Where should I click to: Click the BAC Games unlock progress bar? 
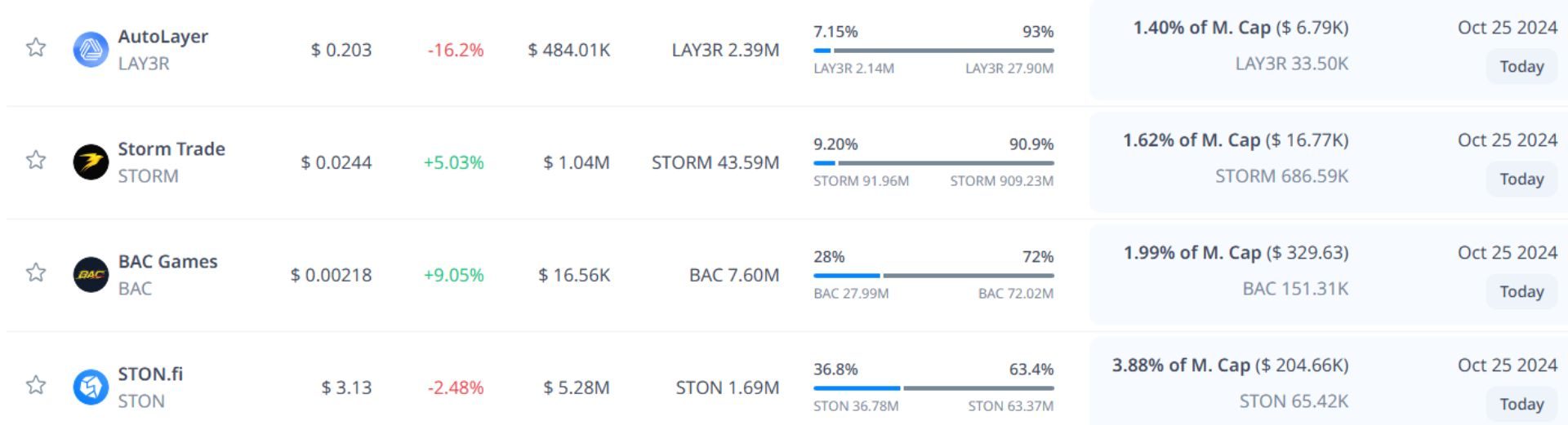coord(933,276)
